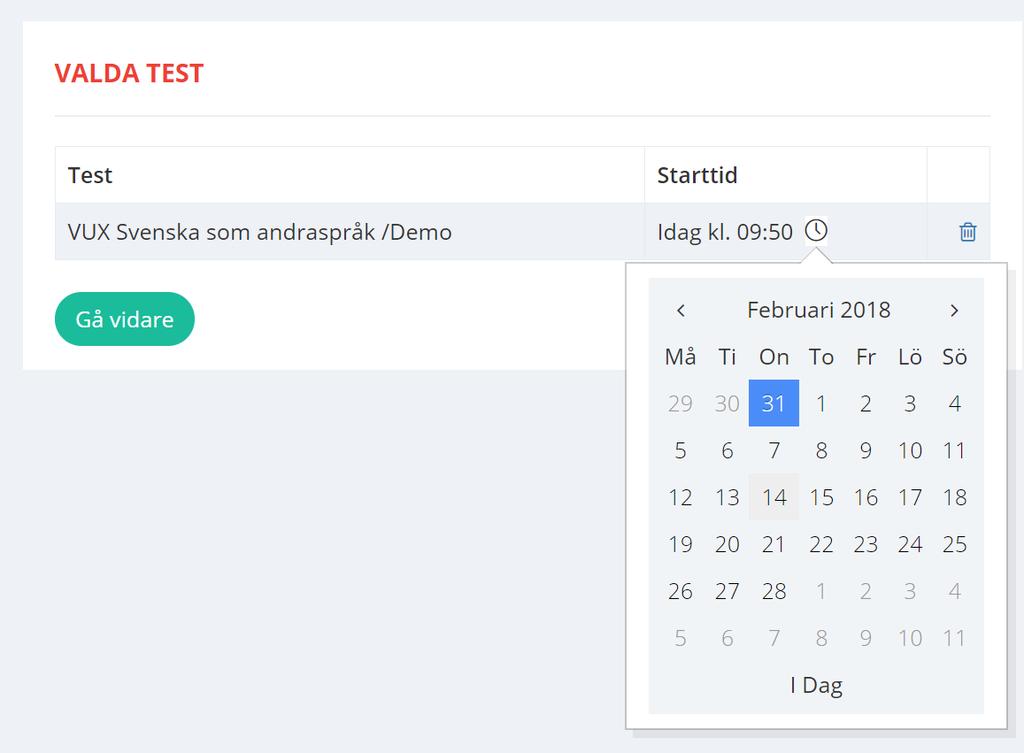Click the clock icon next to start time
Viewport: 1024px width, 753px height.
point(816,231)
